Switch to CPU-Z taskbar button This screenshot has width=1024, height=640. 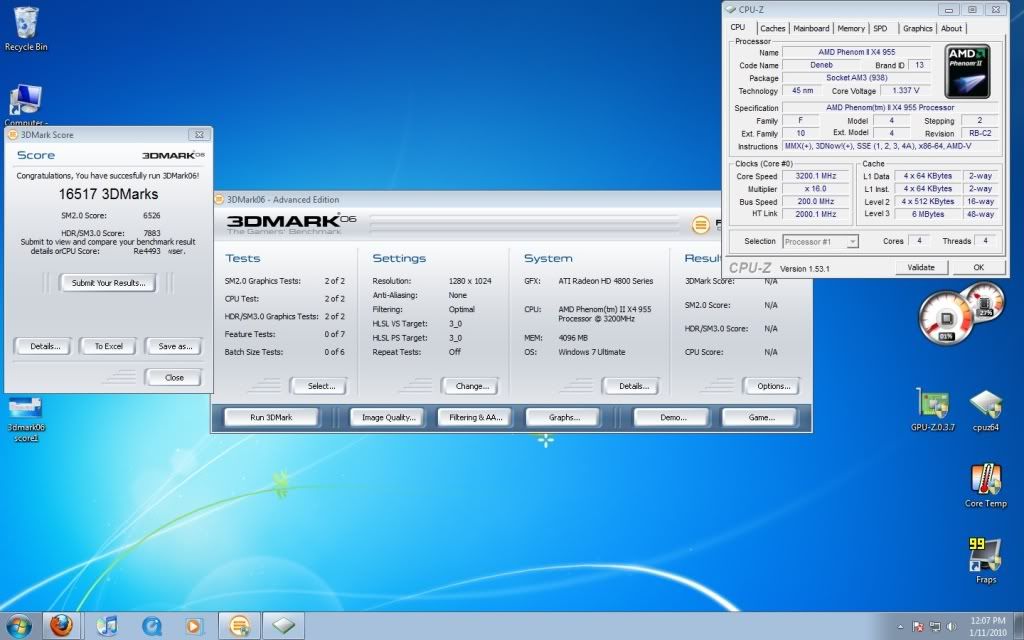coord(283,626)
